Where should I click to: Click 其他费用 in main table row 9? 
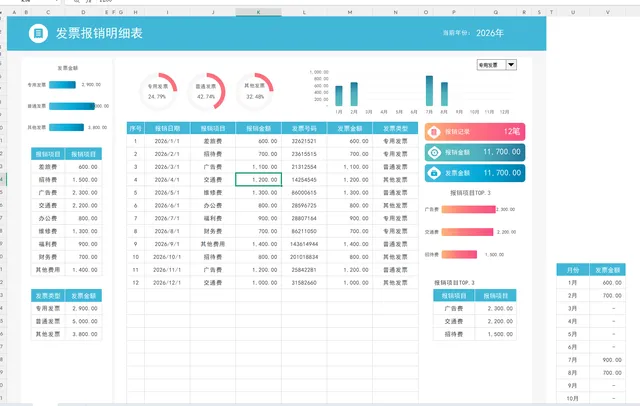pyautogui.click(x=213, y=244)
